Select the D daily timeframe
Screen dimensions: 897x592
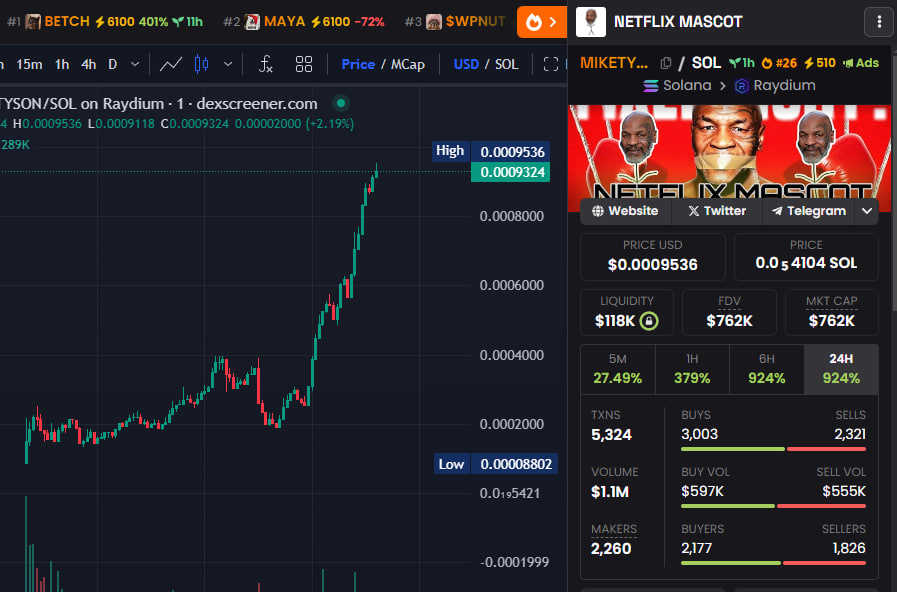coord(113,64)
